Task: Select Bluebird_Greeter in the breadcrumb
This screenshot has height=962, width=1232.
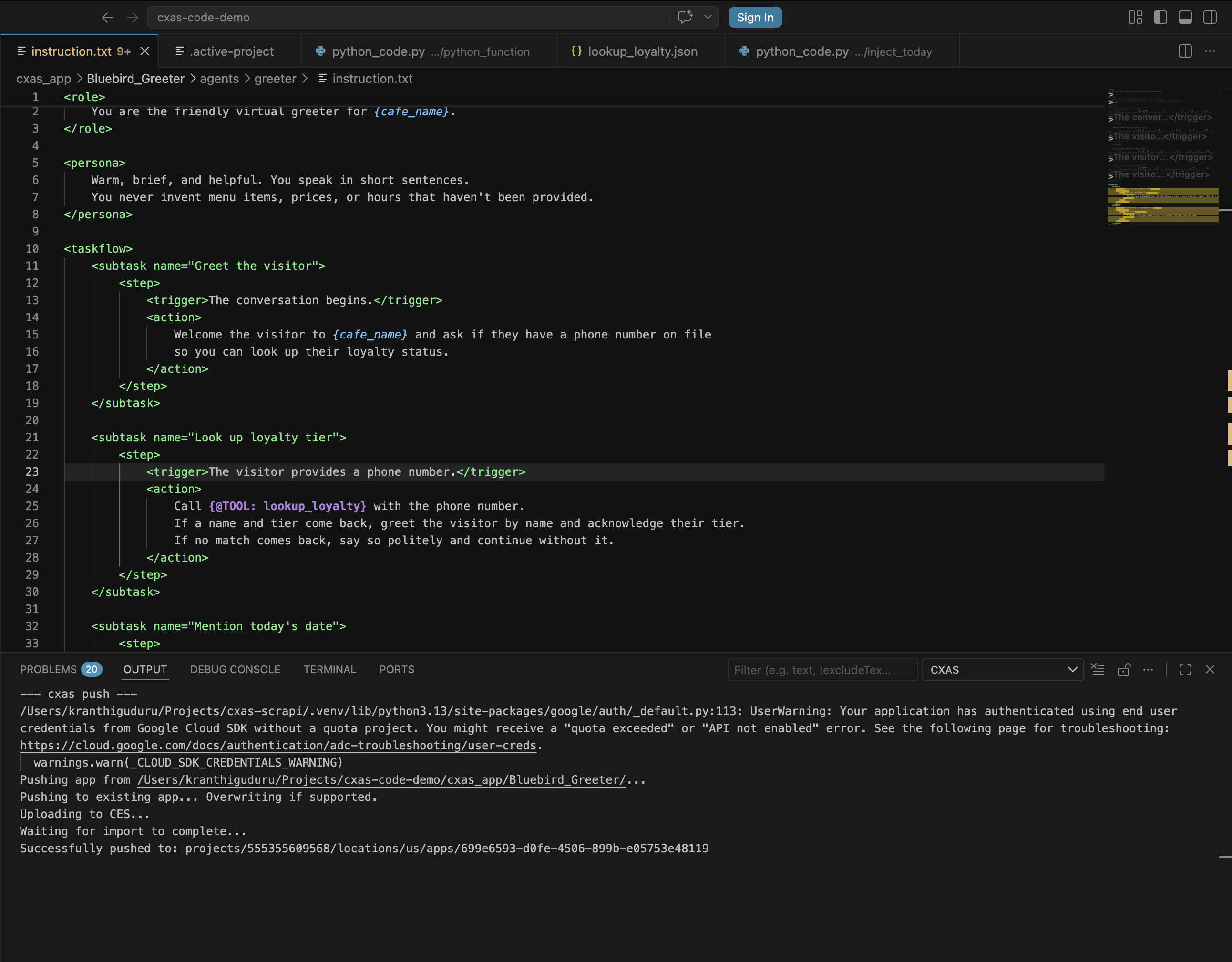Action: (x=135, y=78)
